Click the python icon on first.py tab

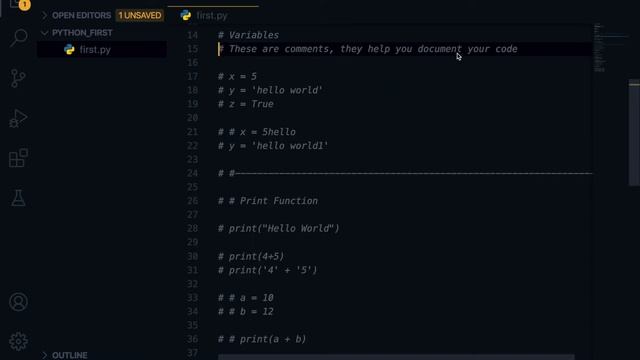pos(186,16)
